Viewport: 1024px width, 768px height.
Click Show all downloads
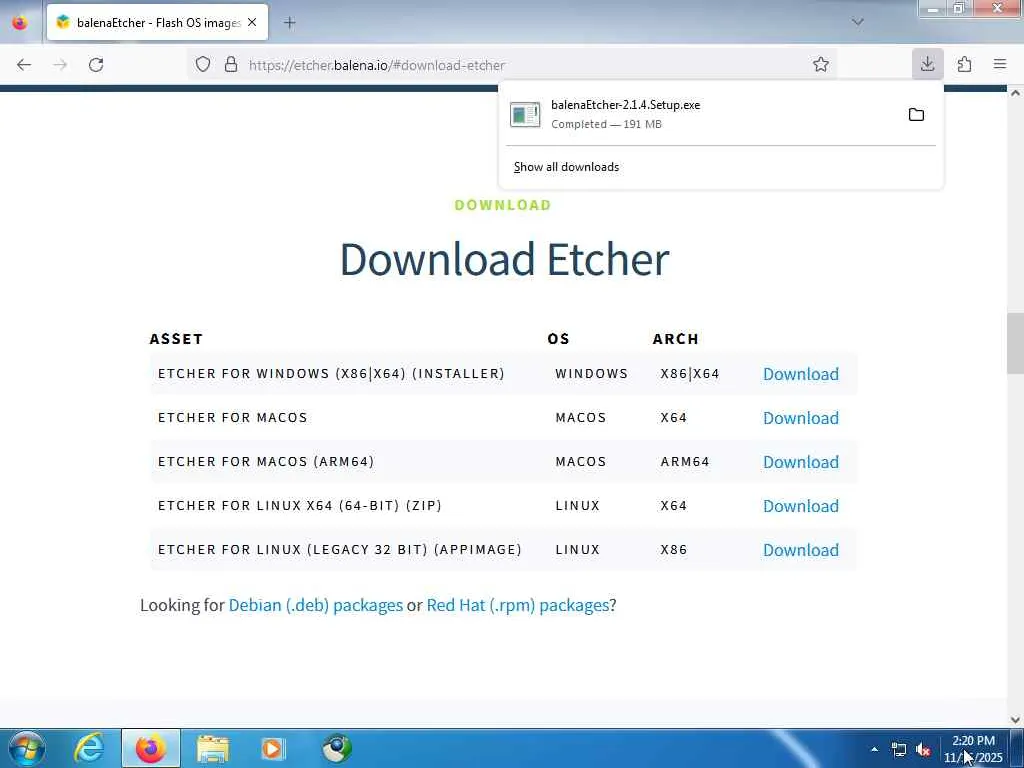coord(566,167)
